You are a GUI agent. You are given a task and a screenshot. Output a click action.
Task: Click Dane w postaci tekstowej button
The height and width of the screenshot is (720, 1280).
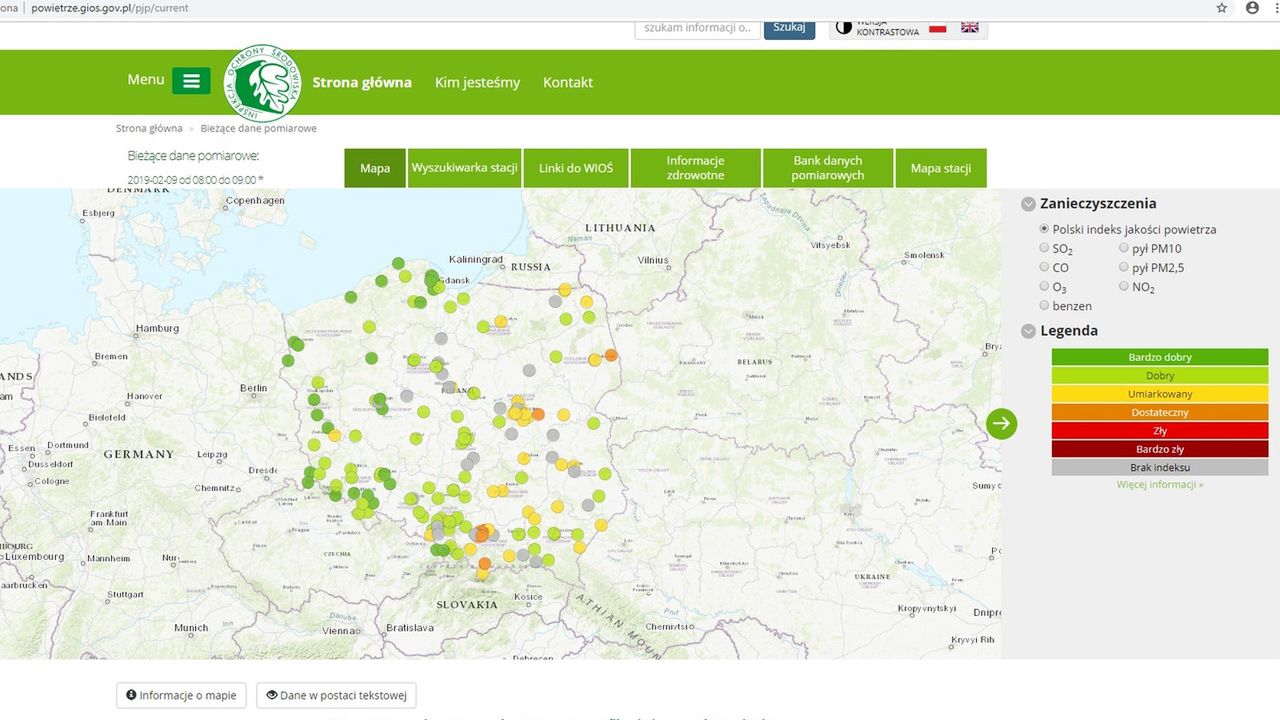tap(336, 695)
